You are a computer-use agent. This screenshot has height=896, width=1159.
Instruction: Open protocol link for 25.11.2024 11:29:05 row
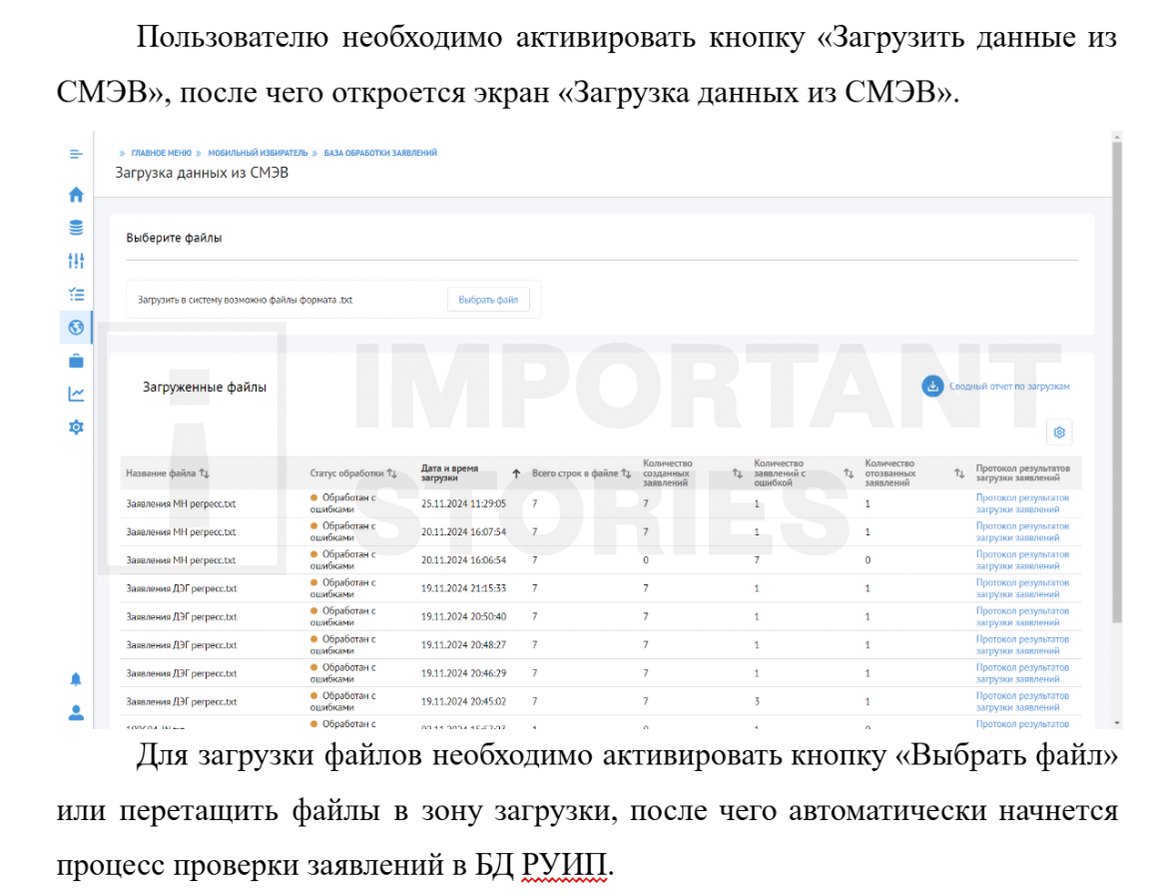tap(1022, 503)
